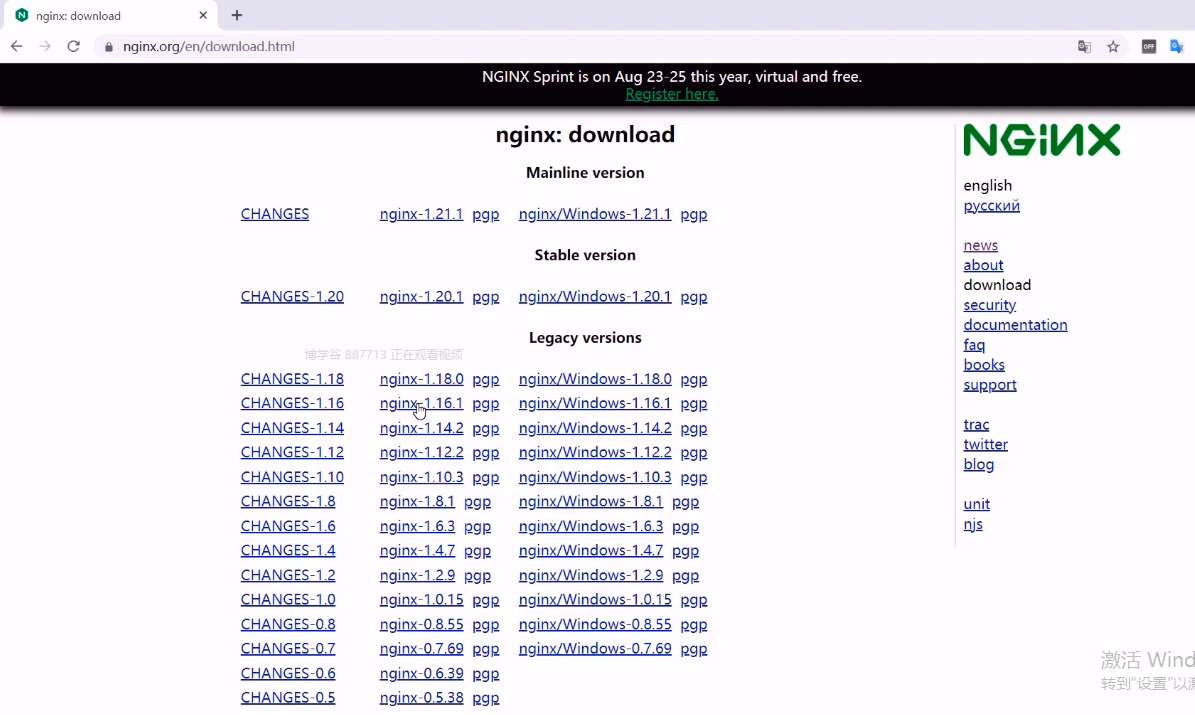Click the browser forward arrow
1195x715 pixels.
[x=45, y=46]
